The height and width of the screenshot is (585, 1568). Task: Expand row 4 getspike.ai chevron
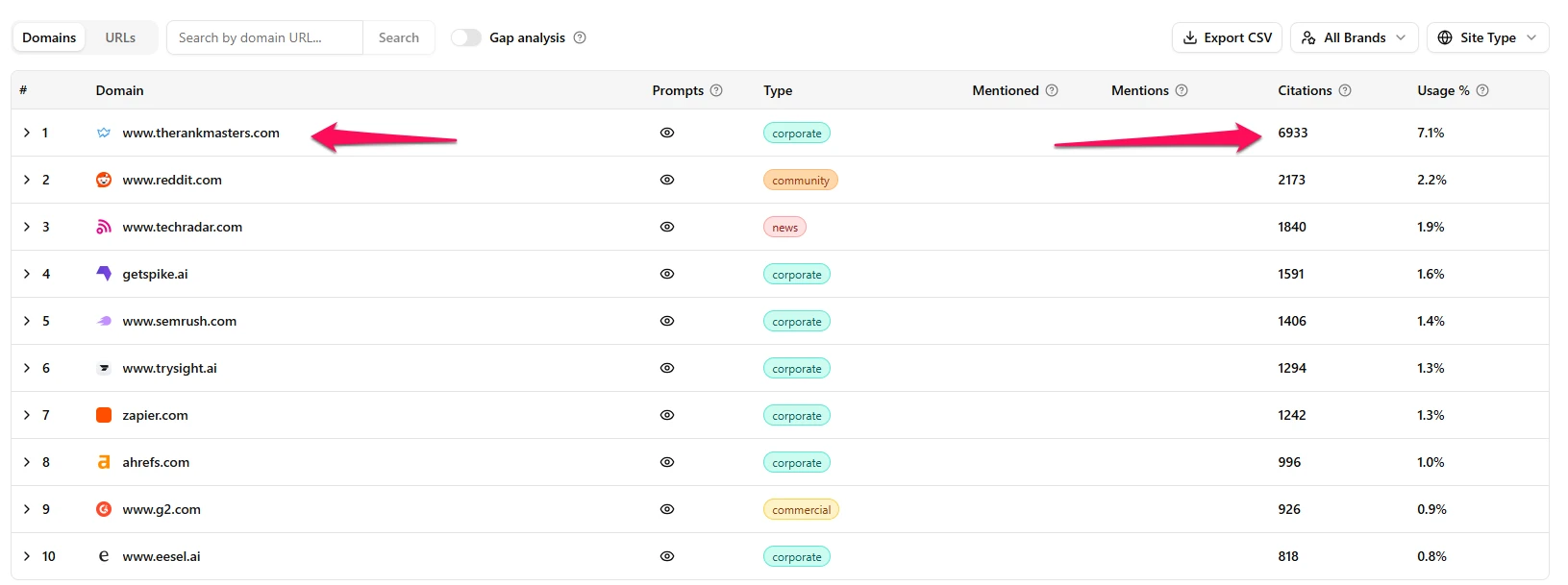[x=27, y=274]
